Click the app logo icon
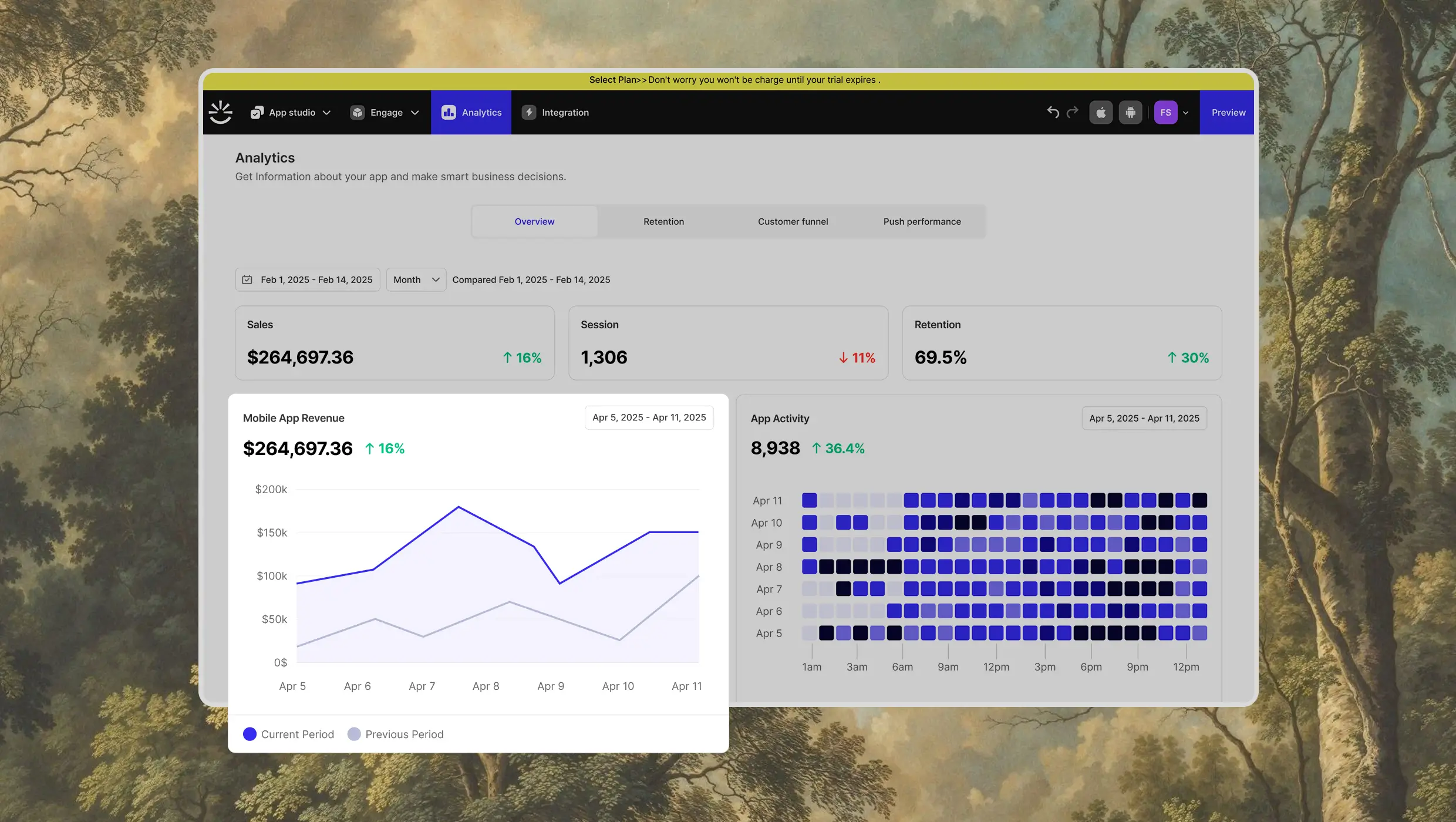Viewport: 1456px width, 822px height. coord(221,112)
